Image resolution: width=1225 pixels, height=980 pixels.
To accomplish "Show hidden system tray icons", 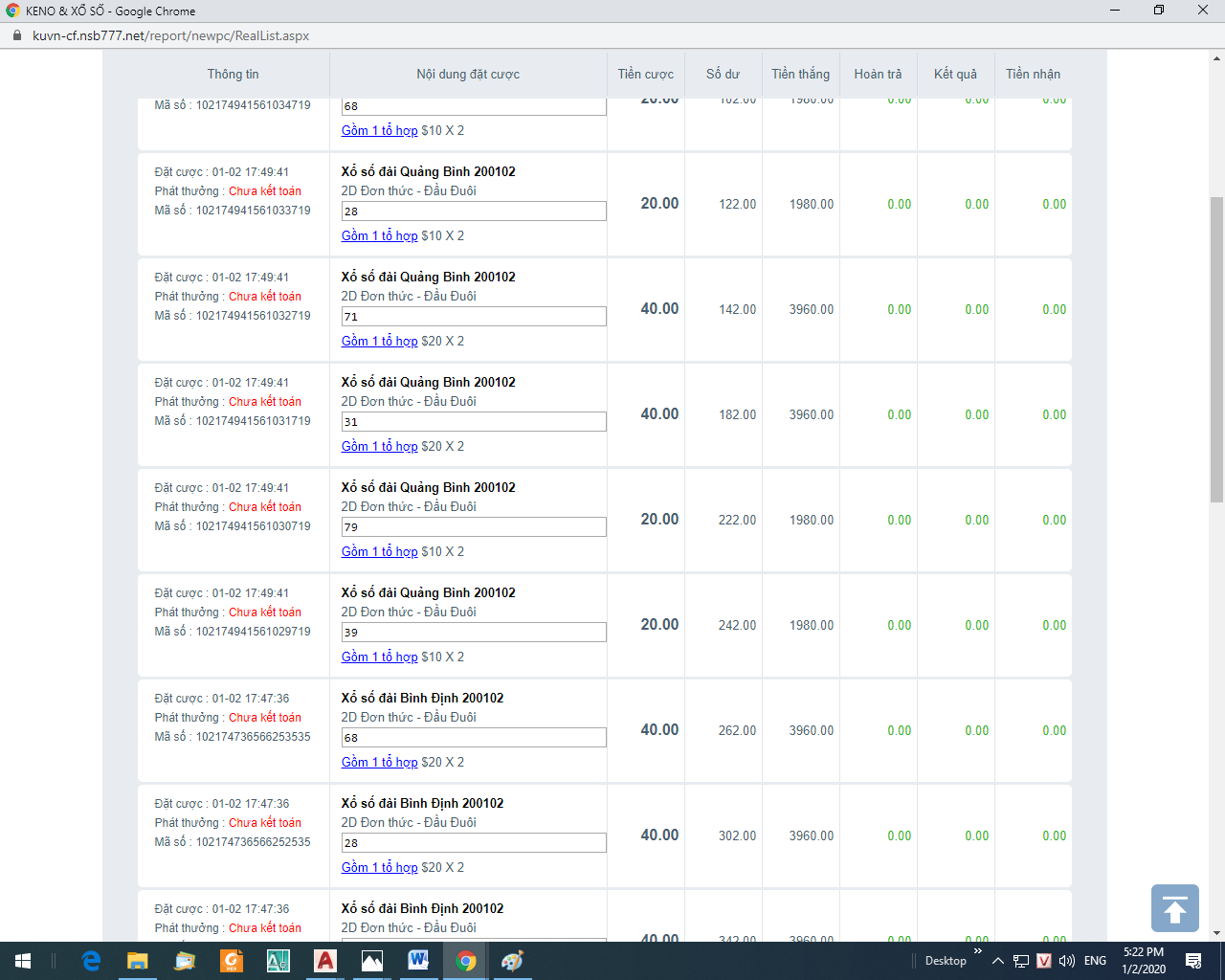I will pyautogui.click(x=998, y=961).
